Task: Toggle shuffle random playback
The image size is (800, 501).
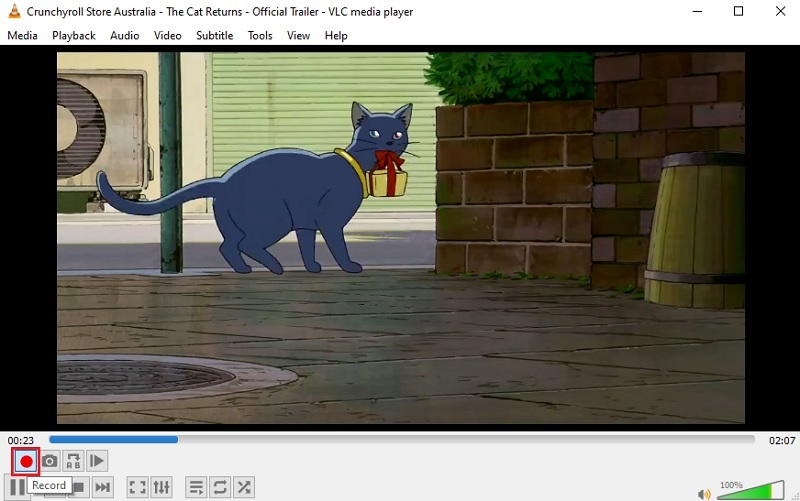Action: click(x=244, y=487)
